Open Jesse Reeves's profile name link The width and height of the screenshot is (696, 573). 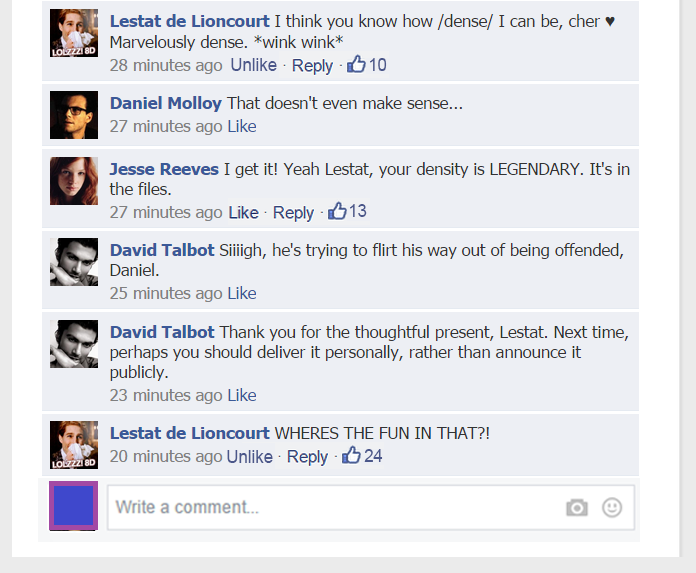164,169
